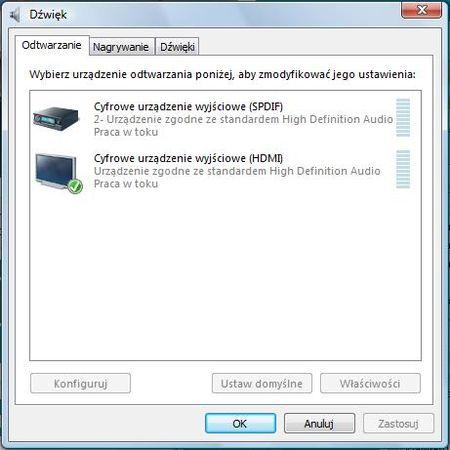Open Właściwości for the device
This screenshot has height=450, width=450.
tap(370, 383)
